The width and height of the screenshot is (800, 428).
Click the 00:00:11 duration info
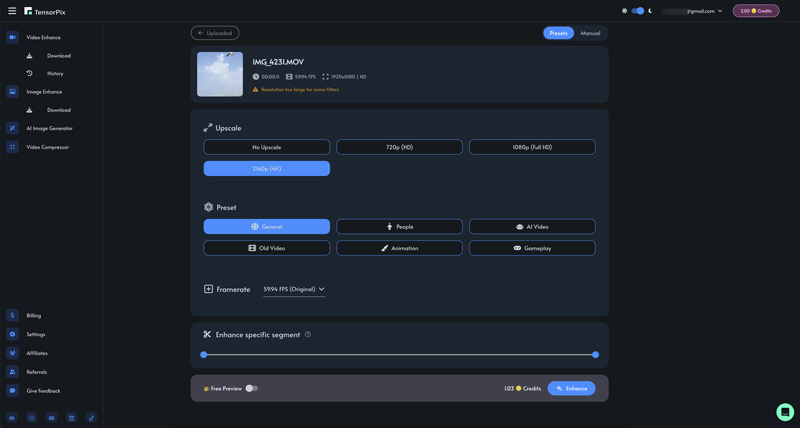266,77
